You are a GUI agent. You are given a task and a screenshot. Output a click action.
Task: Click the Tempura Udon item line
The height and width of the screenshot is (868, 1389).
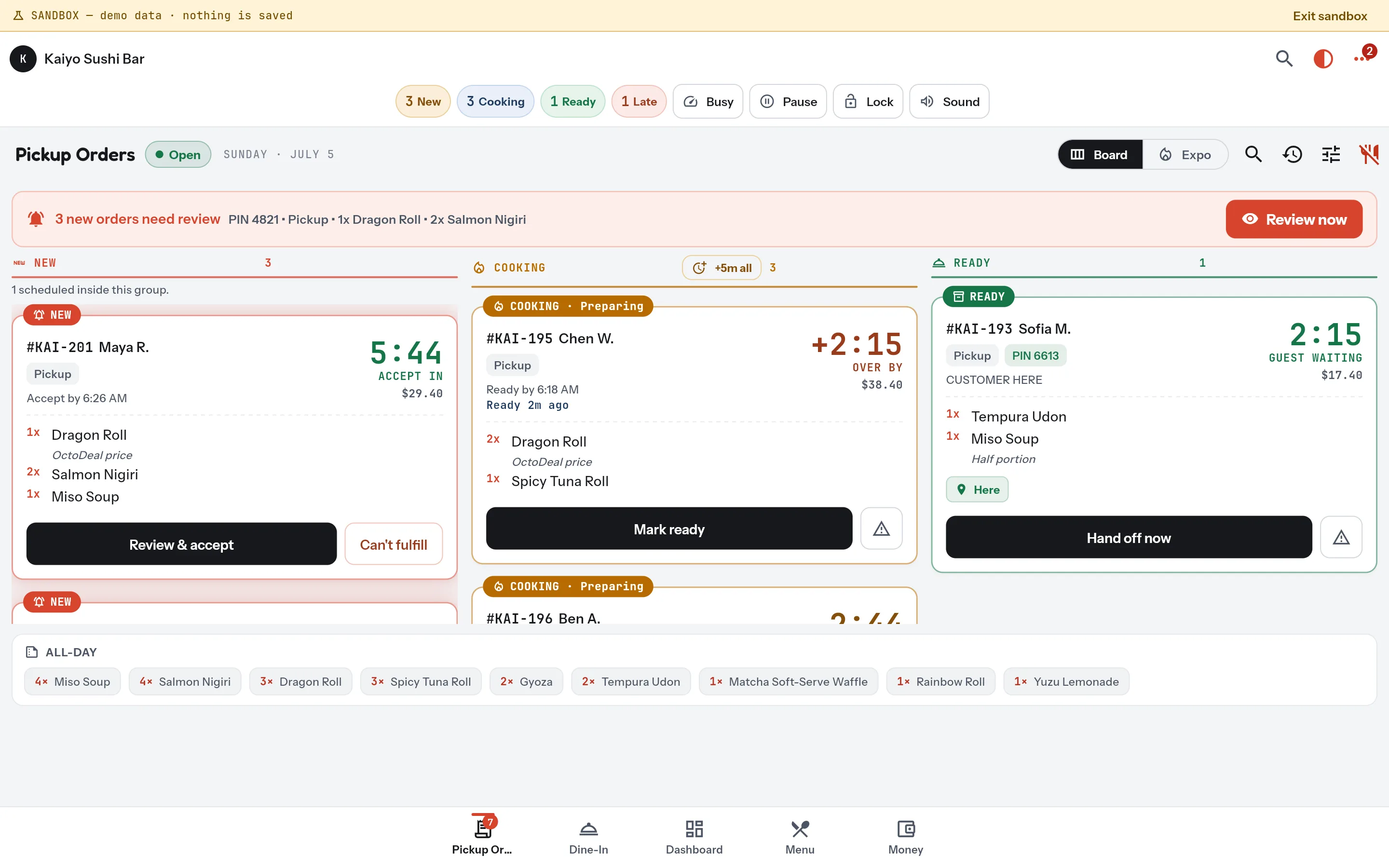tap(1018, 416)
